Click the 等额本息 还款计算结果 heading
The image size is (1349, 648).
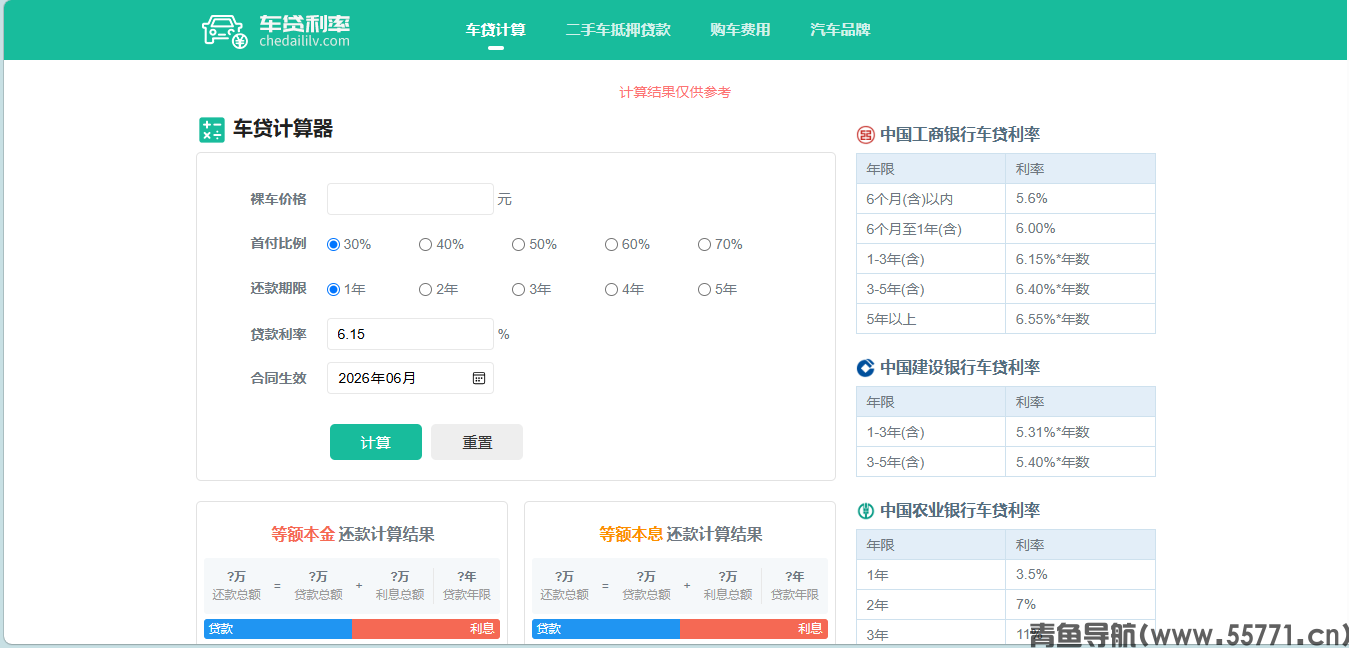tap(681, 534)
